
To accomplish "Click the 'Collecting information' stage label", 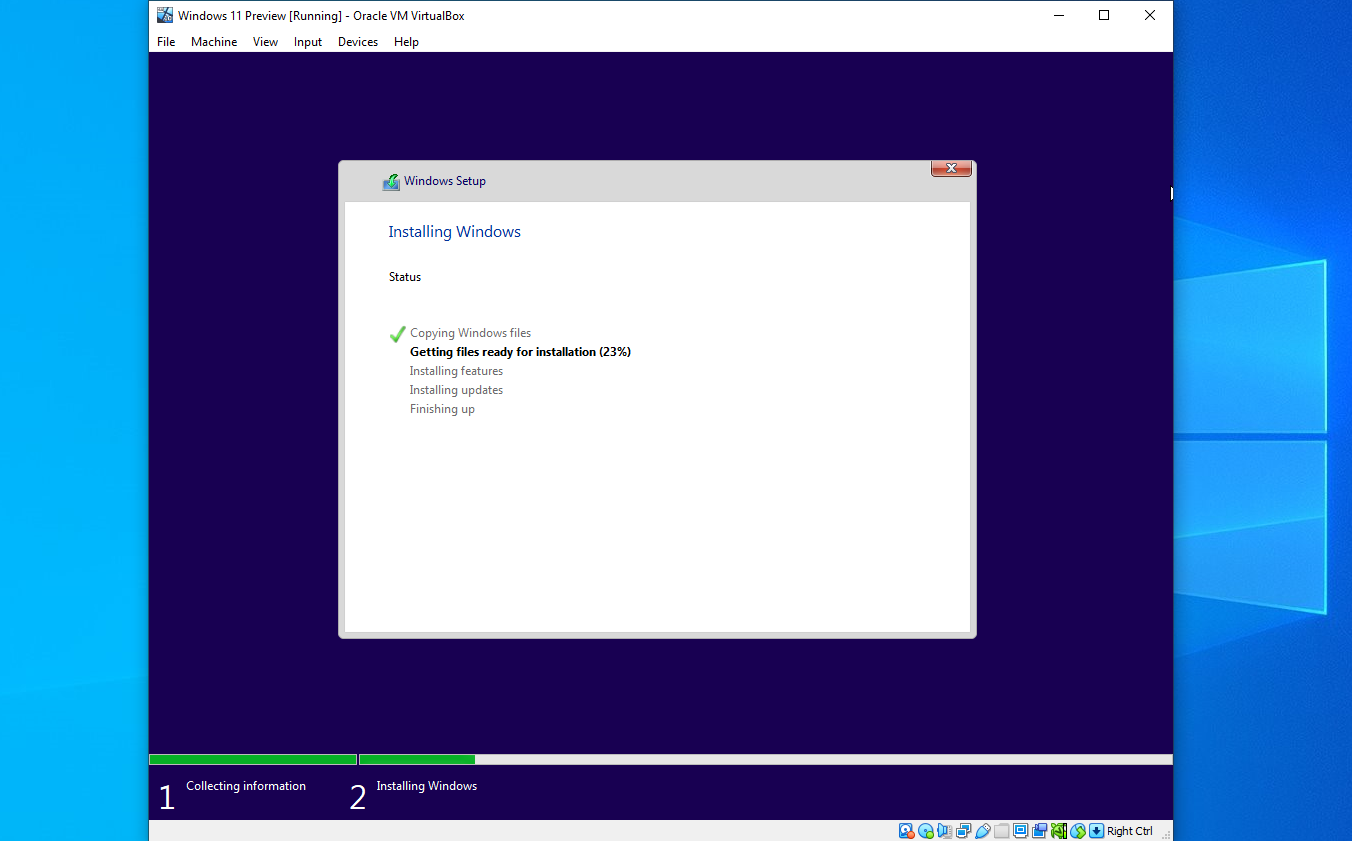I will 246,786.
